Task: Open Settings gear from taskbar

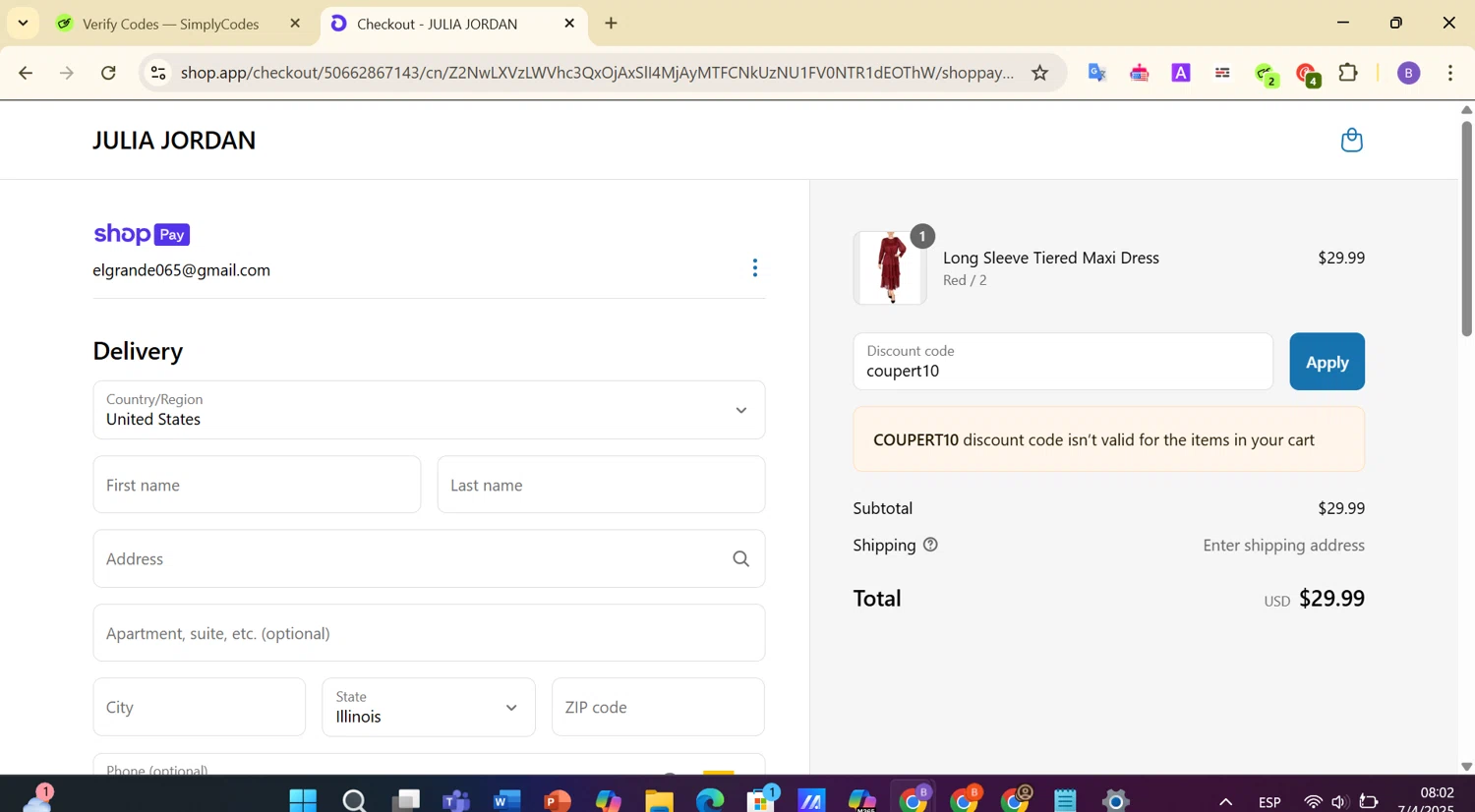Action: point(1115,800)
